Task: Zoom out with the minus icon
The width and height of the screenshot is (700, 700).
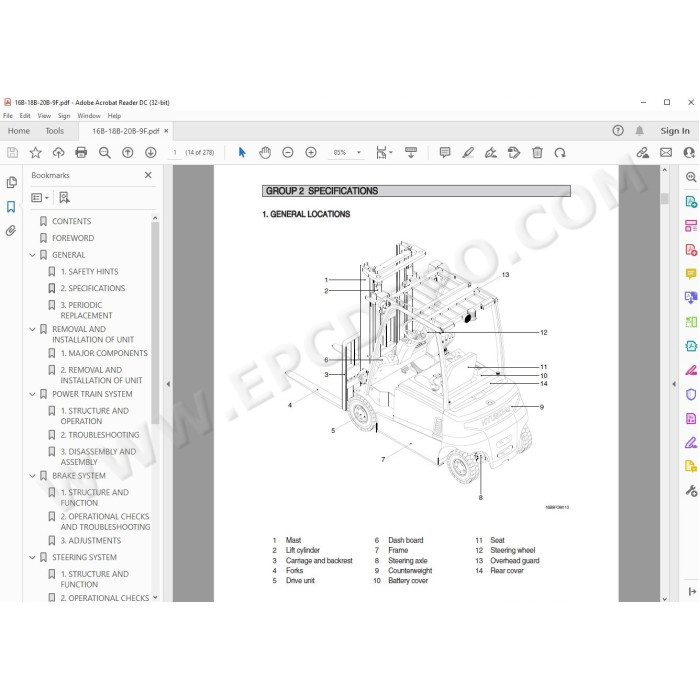Action: [x=288, y=153]
